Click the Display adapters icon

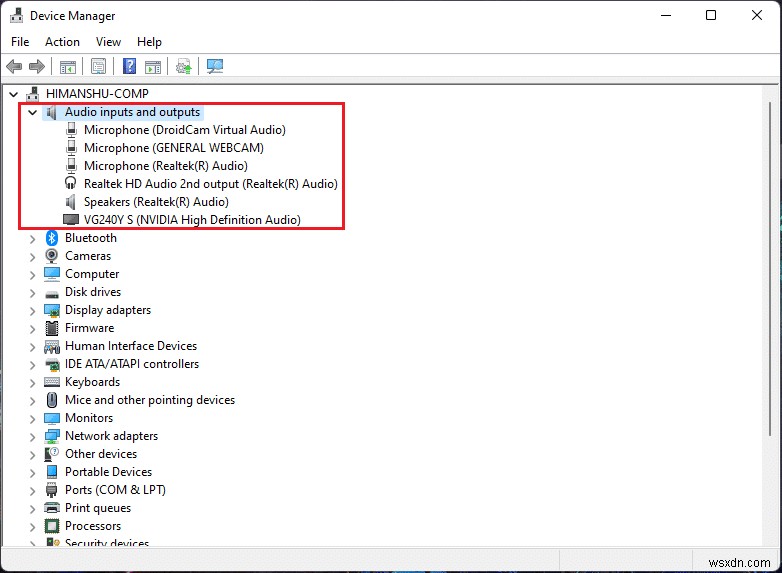(52, 310)
